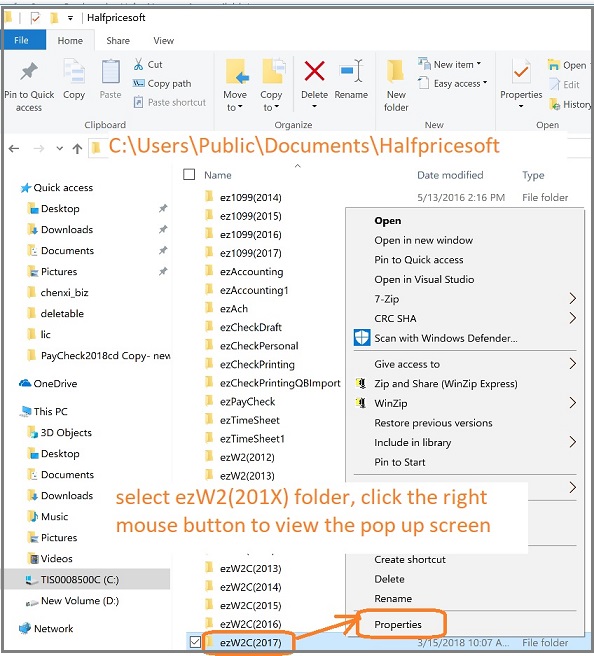Screen dimensions: 594x656
Task: Click the Cut scissors icon
Action: 138,64
